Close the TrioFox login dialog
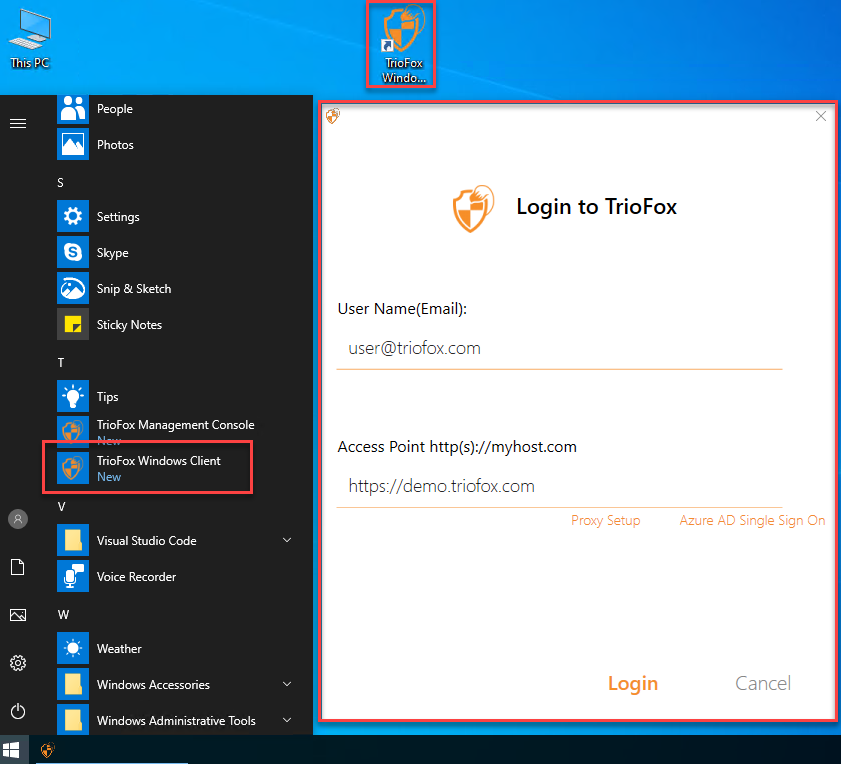The height and width of the screenshot is (764, 841). coord(820,116)
